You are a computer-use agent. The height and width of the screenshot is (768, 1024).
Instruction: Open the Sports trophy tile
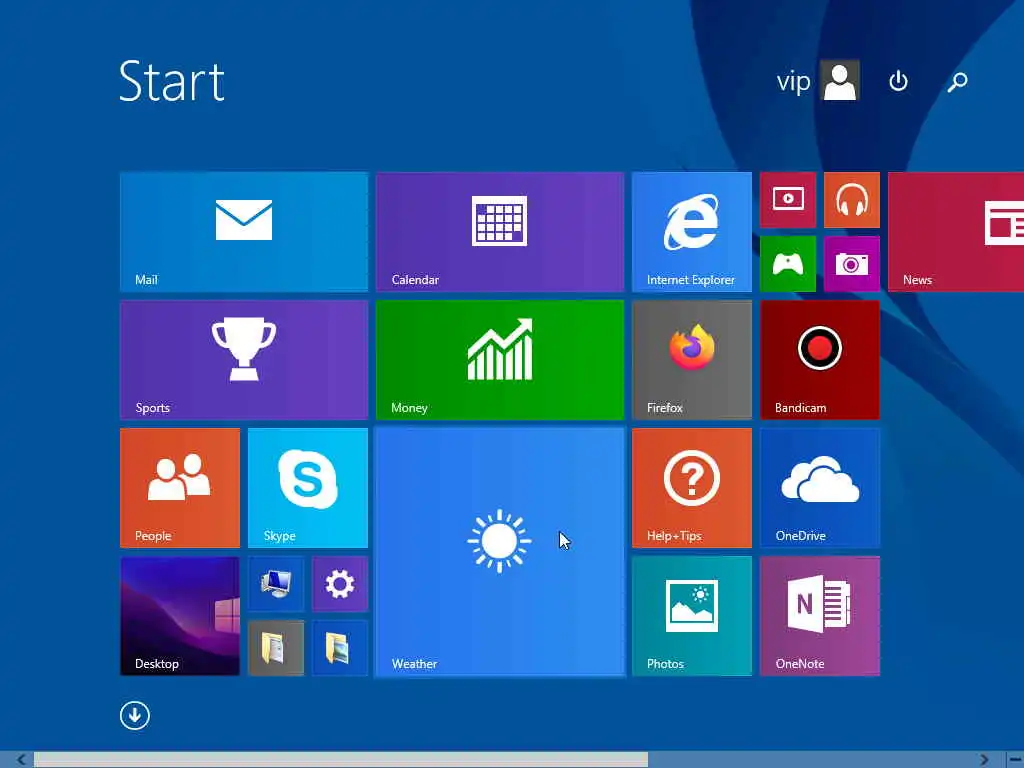pyautogui.click(x=244, y=360)
